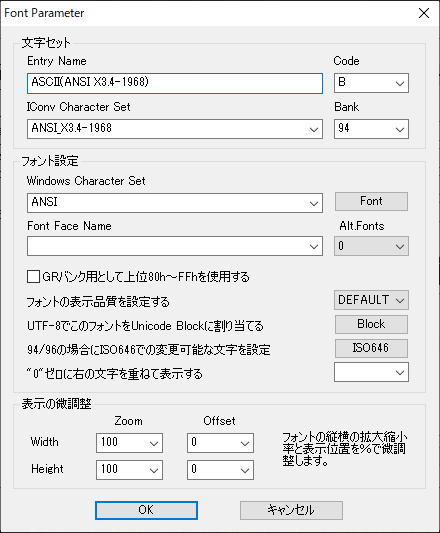Open the DEFAULT font quality dropdown
Image resolution: width=440 pixels, height=533 pixels.
coord(371,300)
